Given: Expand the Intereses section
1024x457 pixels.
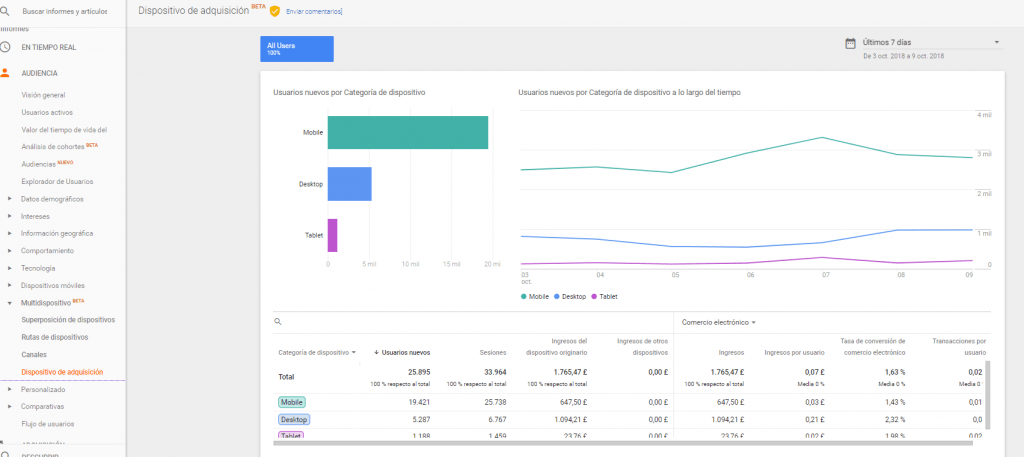Looking at the screenshot, I should pos(9,216).
